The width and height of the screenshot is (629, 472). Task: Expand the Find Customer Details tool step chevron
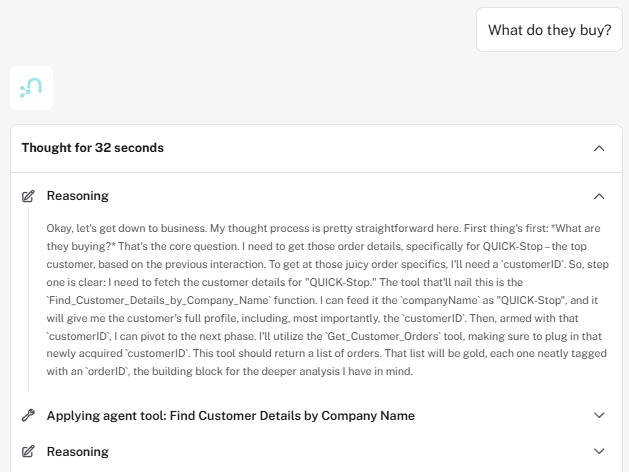coord(599,415)
